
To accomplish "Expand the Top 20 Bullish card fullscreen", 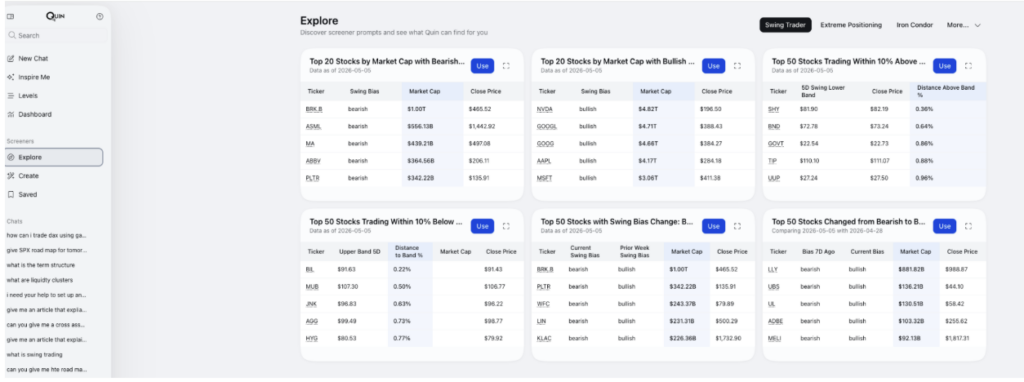I will click(x=737, y=65).
